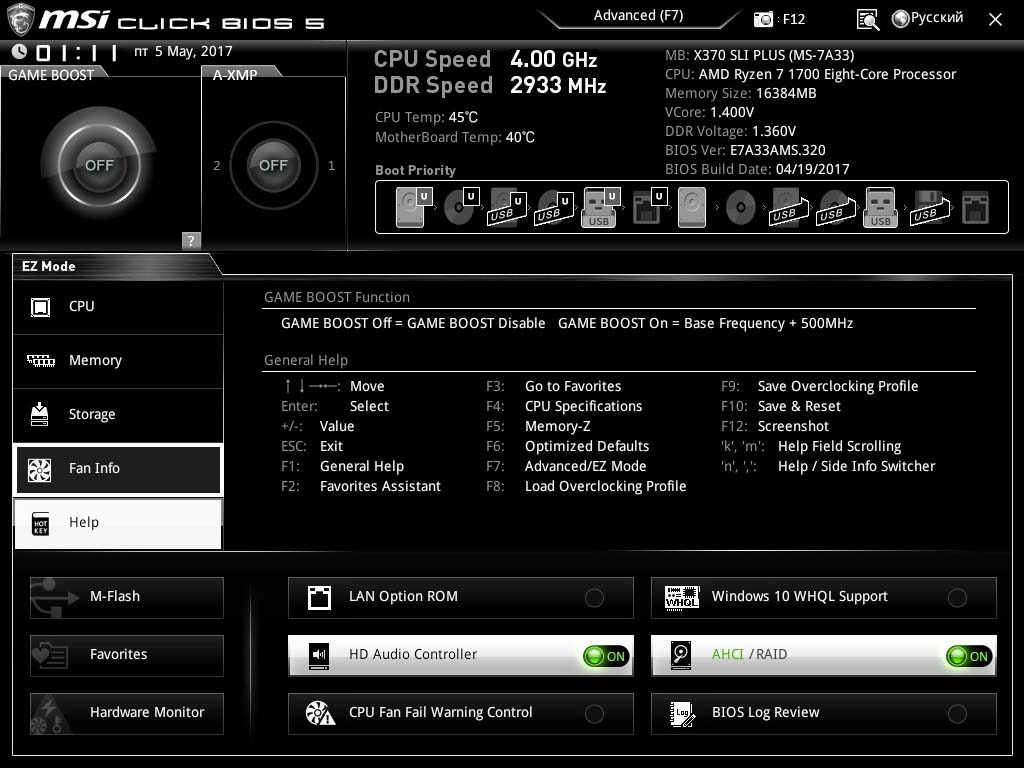This screenshot has height=768, width=1024.
Task: Click the F12 screenshot camera icon
Action: tap(763, 20)
